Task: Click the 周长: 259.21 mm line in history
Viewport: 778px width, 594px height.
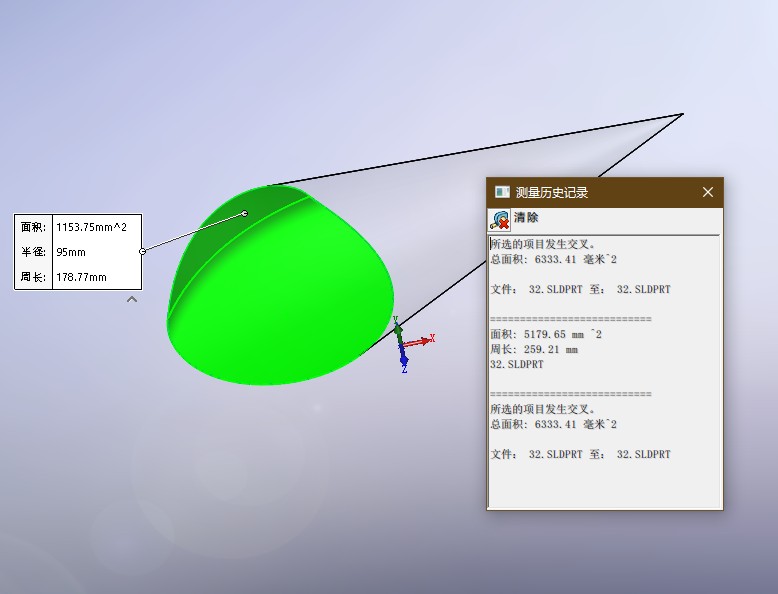Action: (x=534, y=350)
